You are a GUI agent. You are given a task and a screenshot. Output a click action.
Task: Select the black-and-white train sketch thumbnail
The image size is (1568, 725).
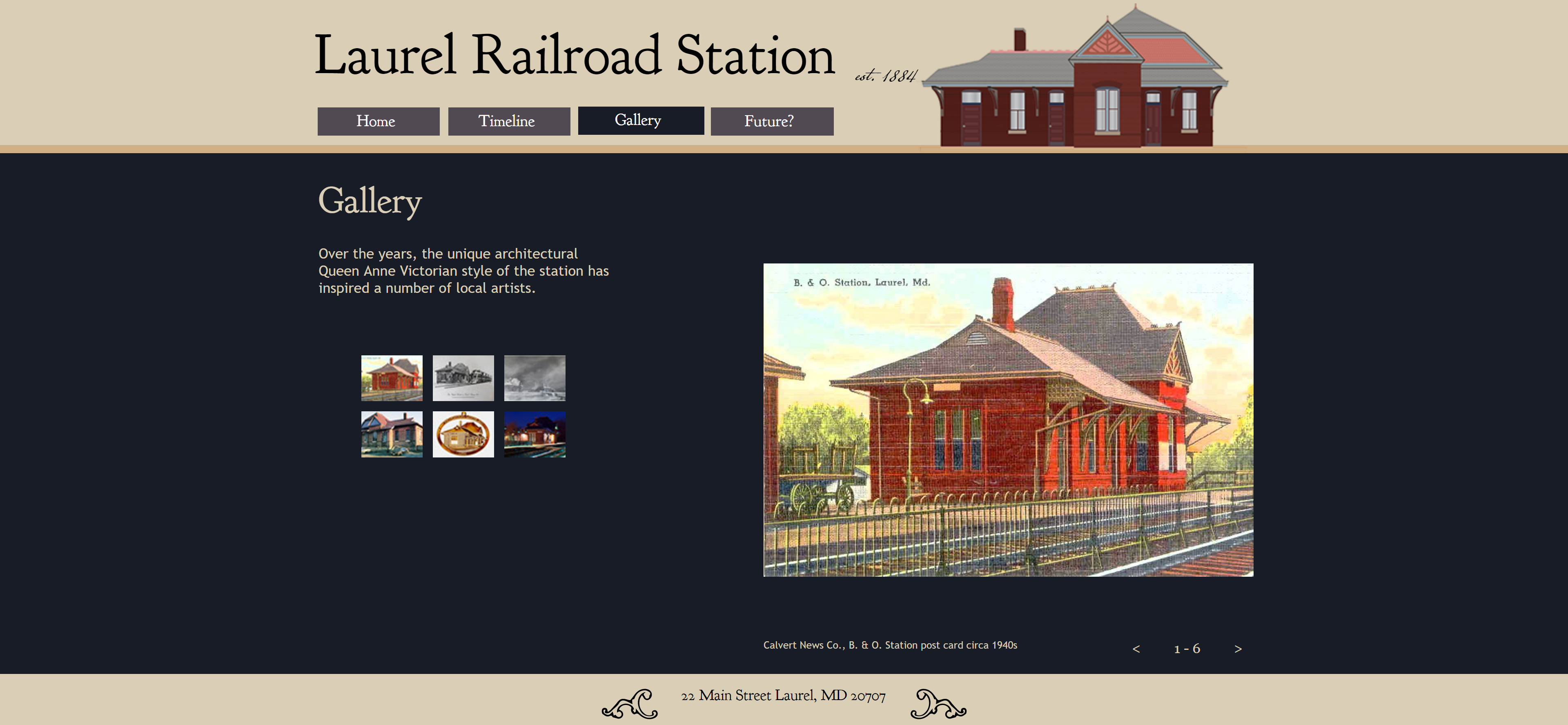[463, 378]
